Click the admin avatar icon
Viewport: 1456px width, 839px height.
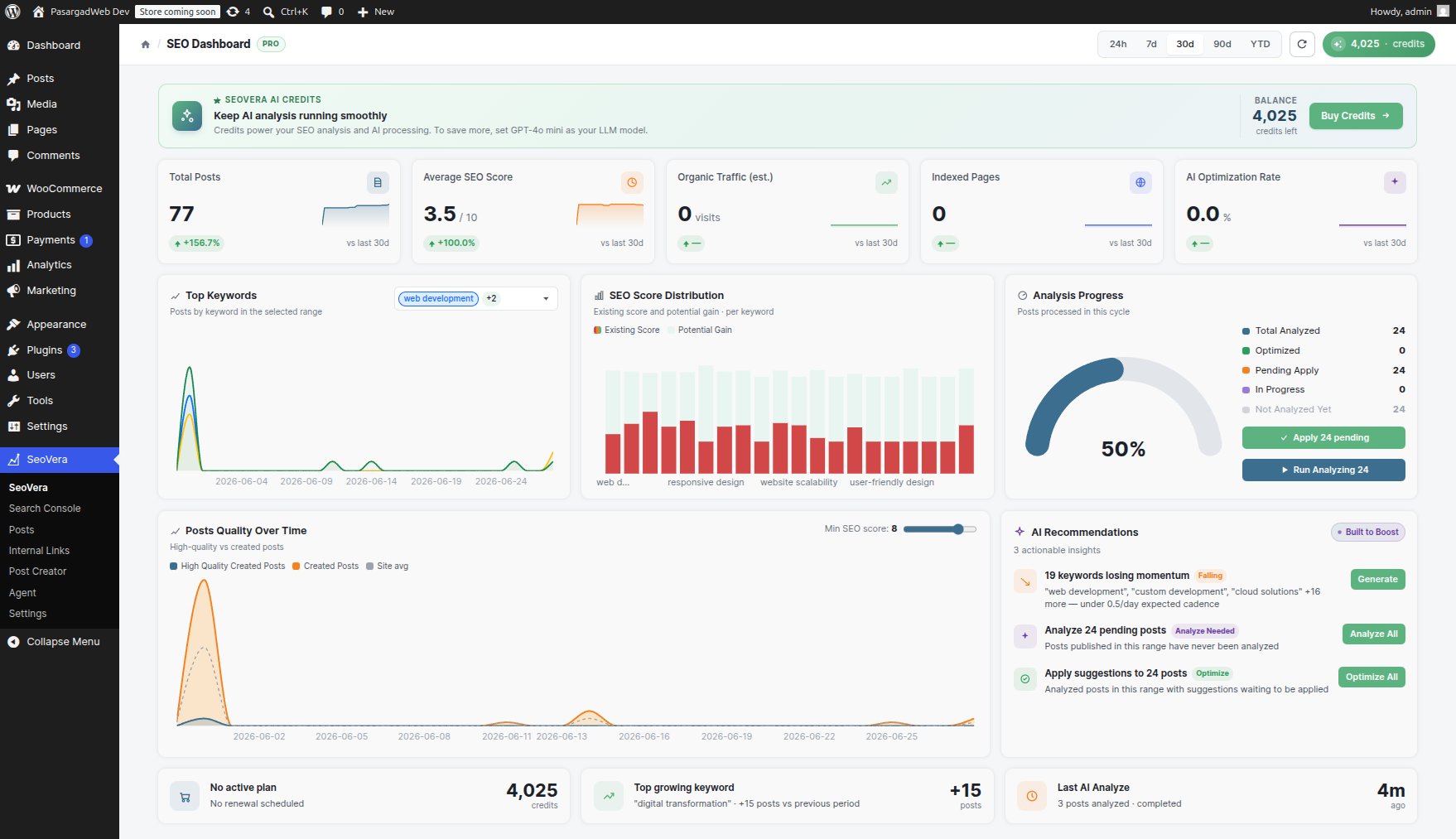(1443, 12)
